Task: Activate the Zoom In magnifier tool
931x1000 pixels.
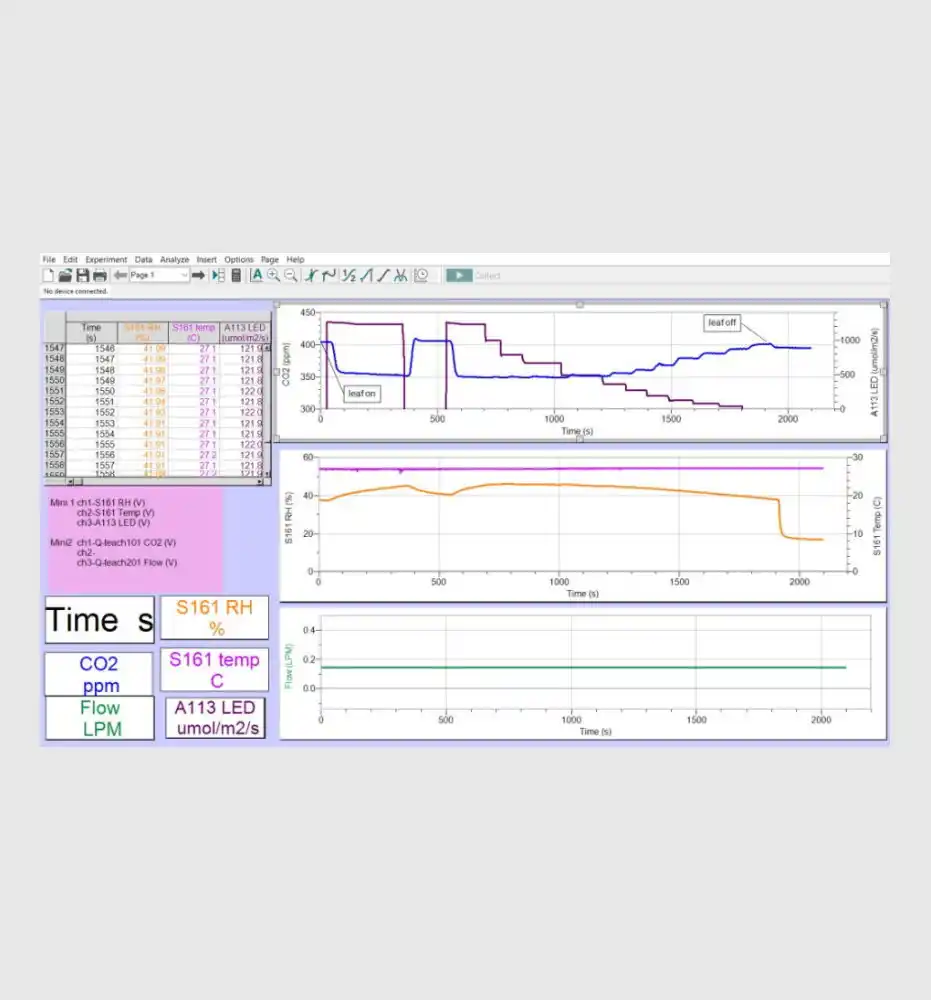Action: tap(273, 275)
